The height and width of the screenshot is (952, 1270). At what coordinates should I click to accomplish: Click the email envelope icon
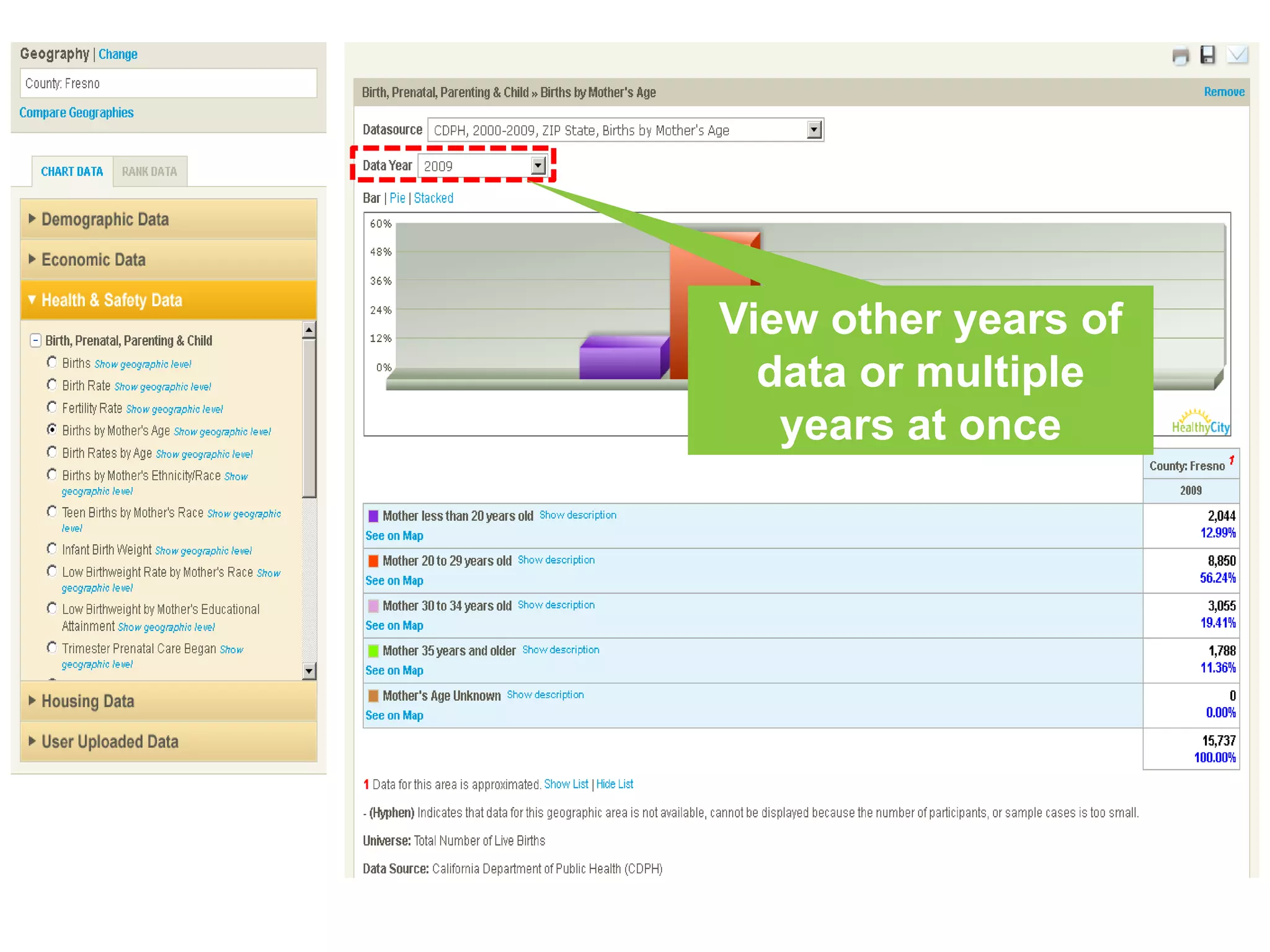coord(1237,55)
